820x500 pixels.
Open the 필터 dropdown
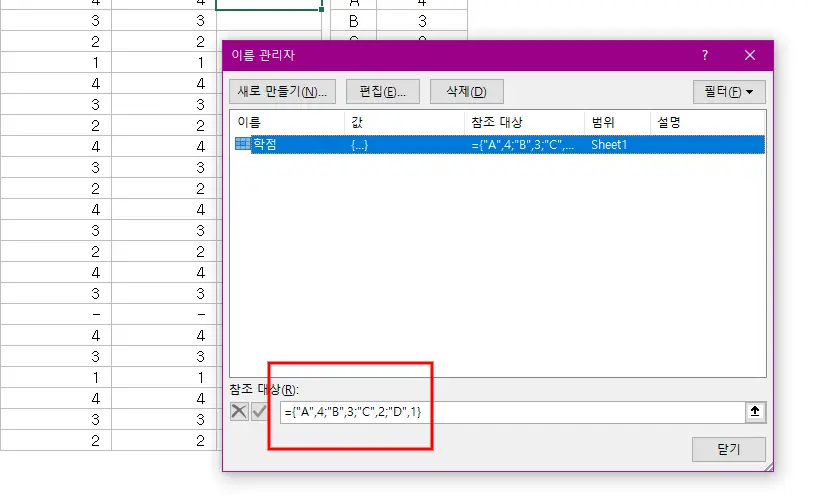pyautogui.click(x=729, y=92)
